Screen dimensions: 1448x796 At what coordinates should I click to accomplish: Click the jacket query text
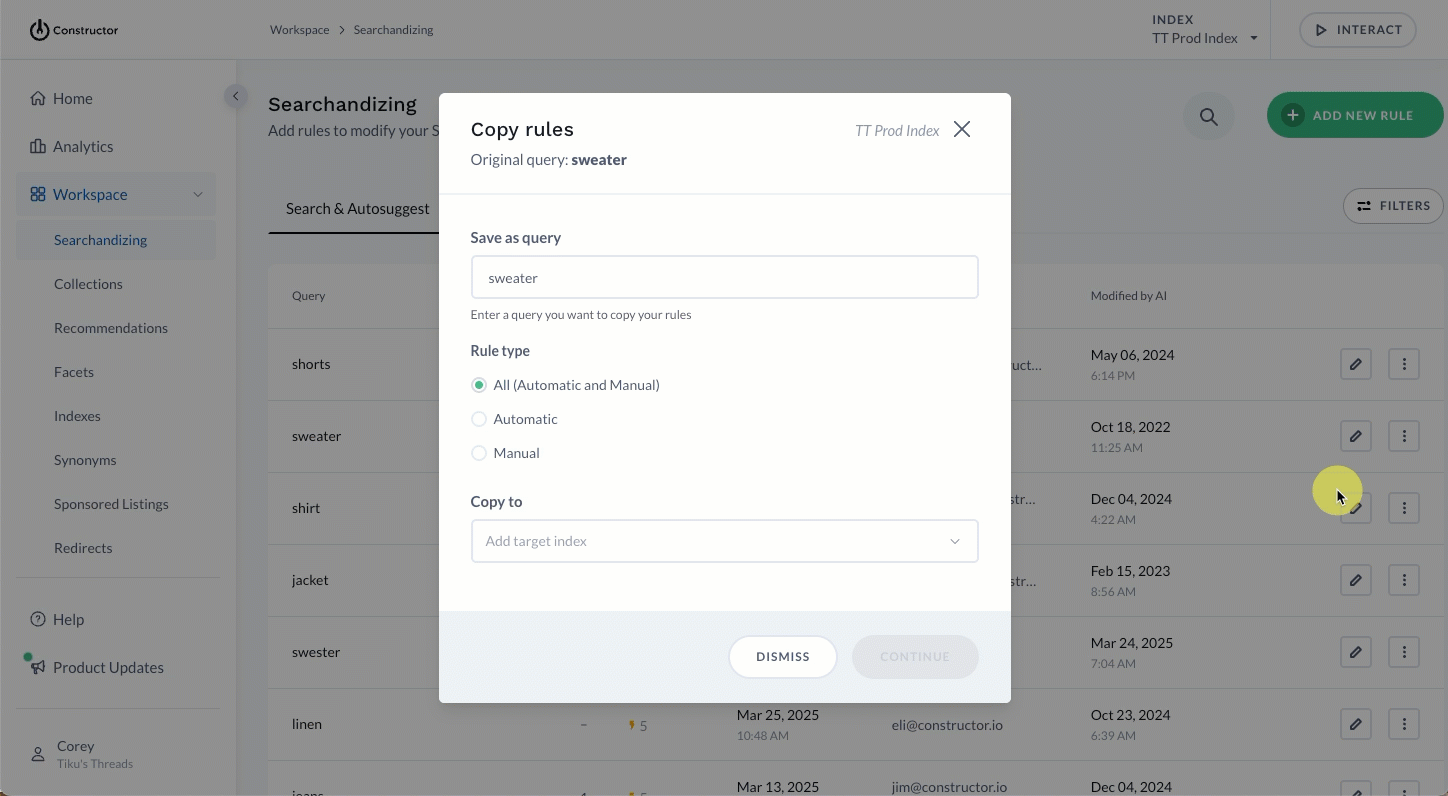(310, 580)
